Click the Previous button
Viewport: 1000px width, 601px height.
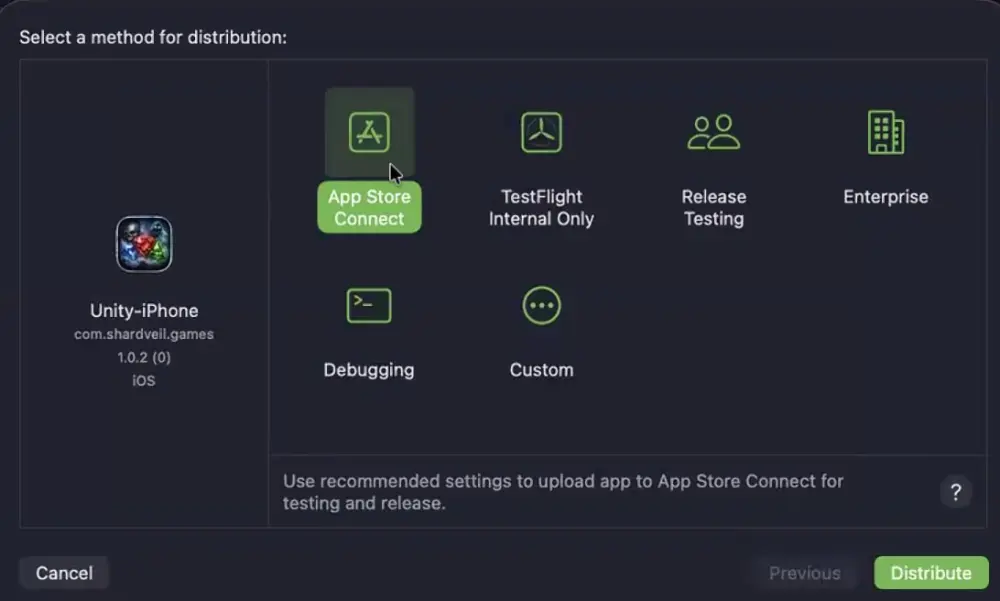point(805,573)
